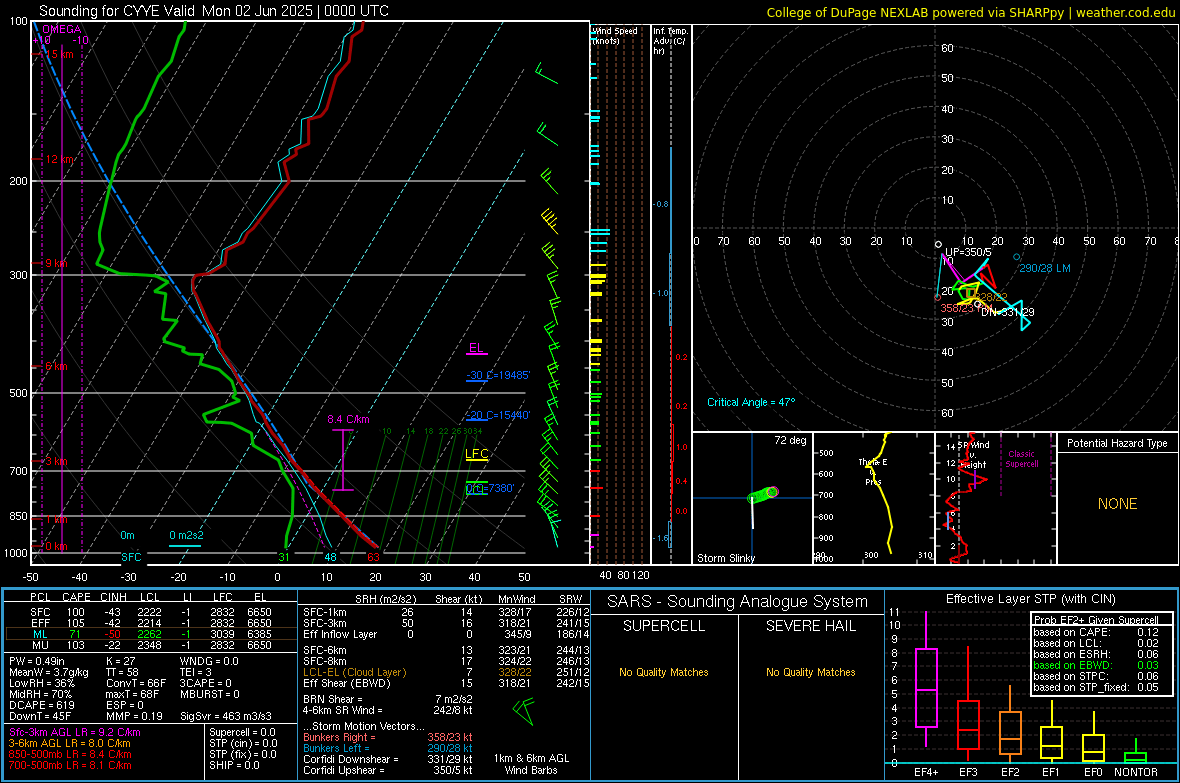The image size is (1180, 783).
Task: Select the MU parcel row
Action: point(149,645)
